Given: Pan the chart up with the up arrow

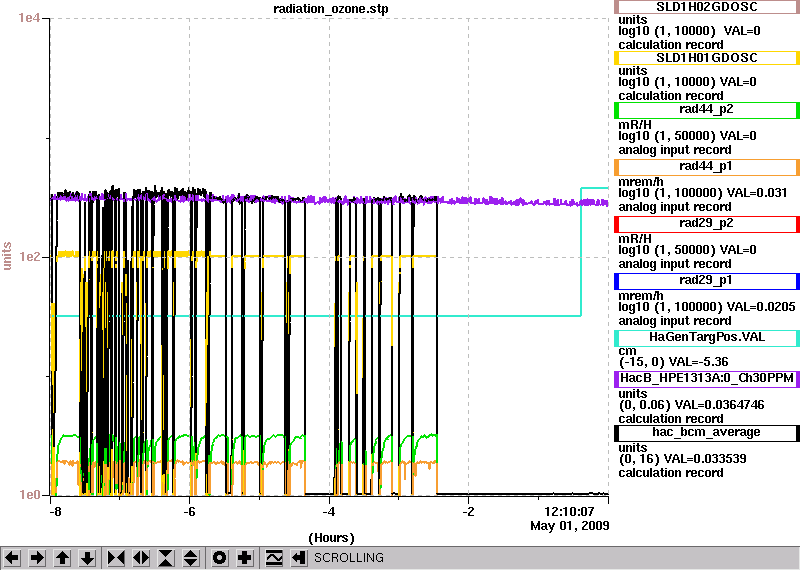Looking at the screenshot, I should (62, 558).
